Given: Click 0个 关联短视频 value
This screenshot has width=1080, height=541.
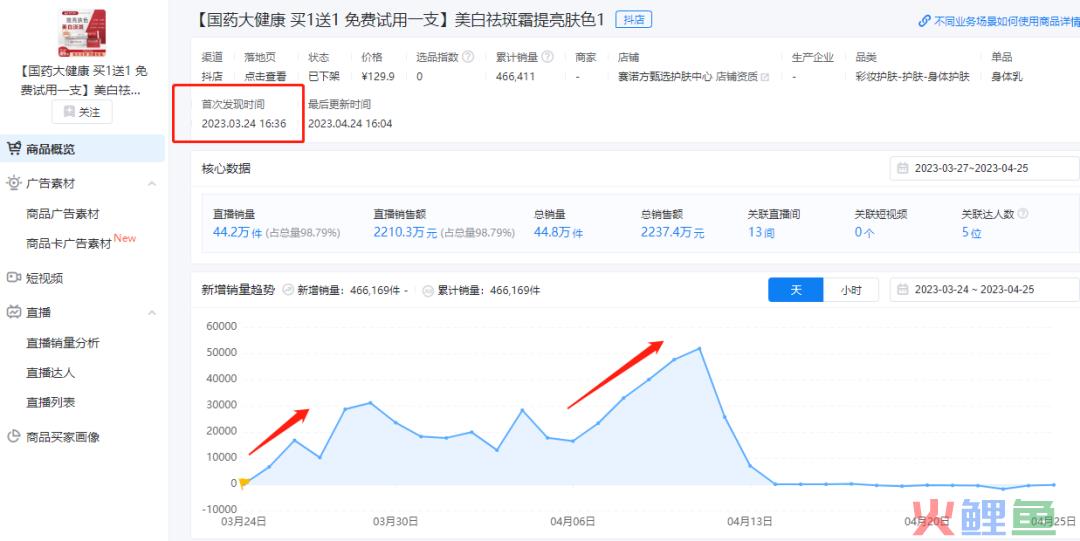Looking at the screenshot, I should pos(864,233).
